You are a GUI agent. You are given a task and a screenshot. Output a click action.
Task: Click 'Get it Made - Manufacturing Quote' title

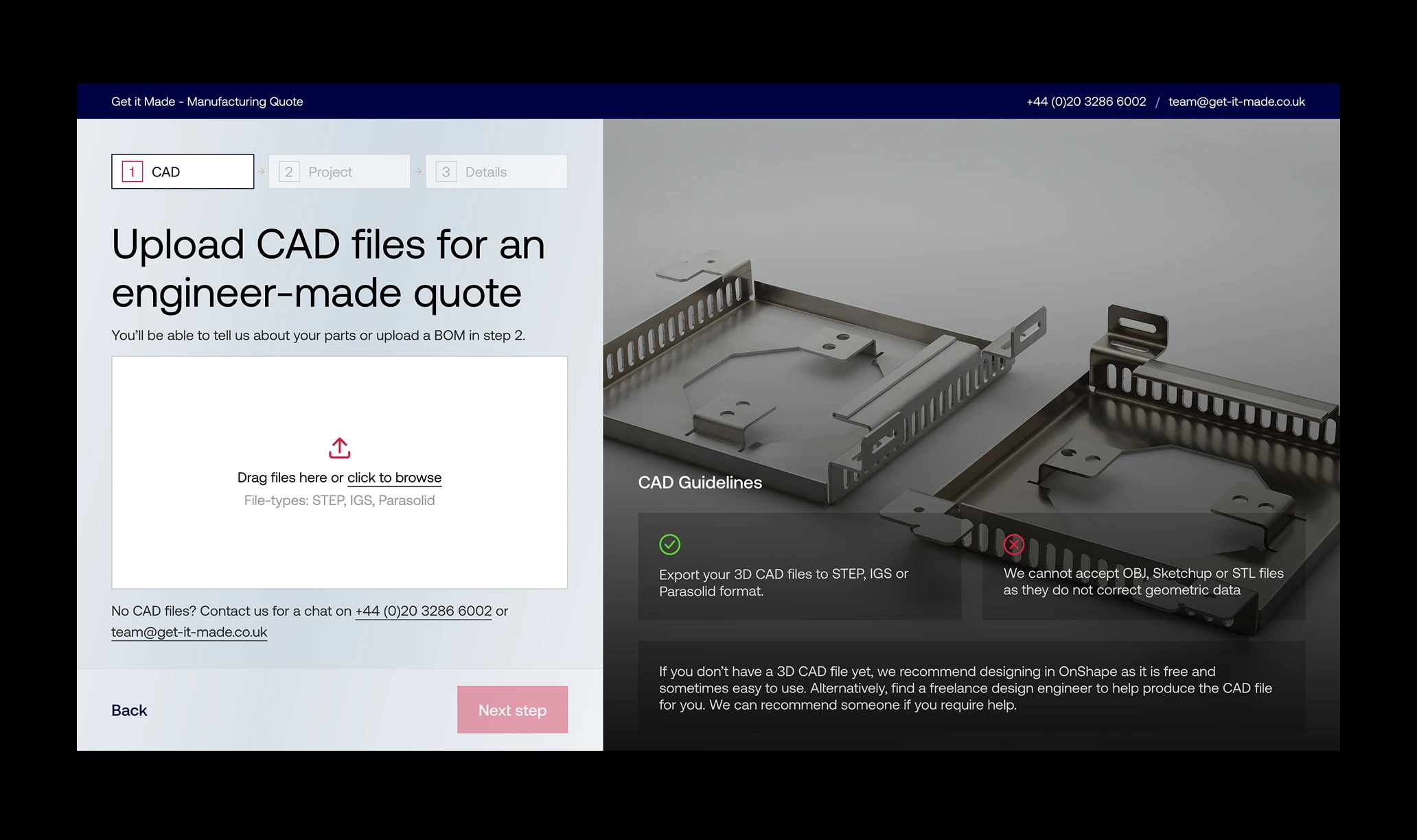[207, 102]
